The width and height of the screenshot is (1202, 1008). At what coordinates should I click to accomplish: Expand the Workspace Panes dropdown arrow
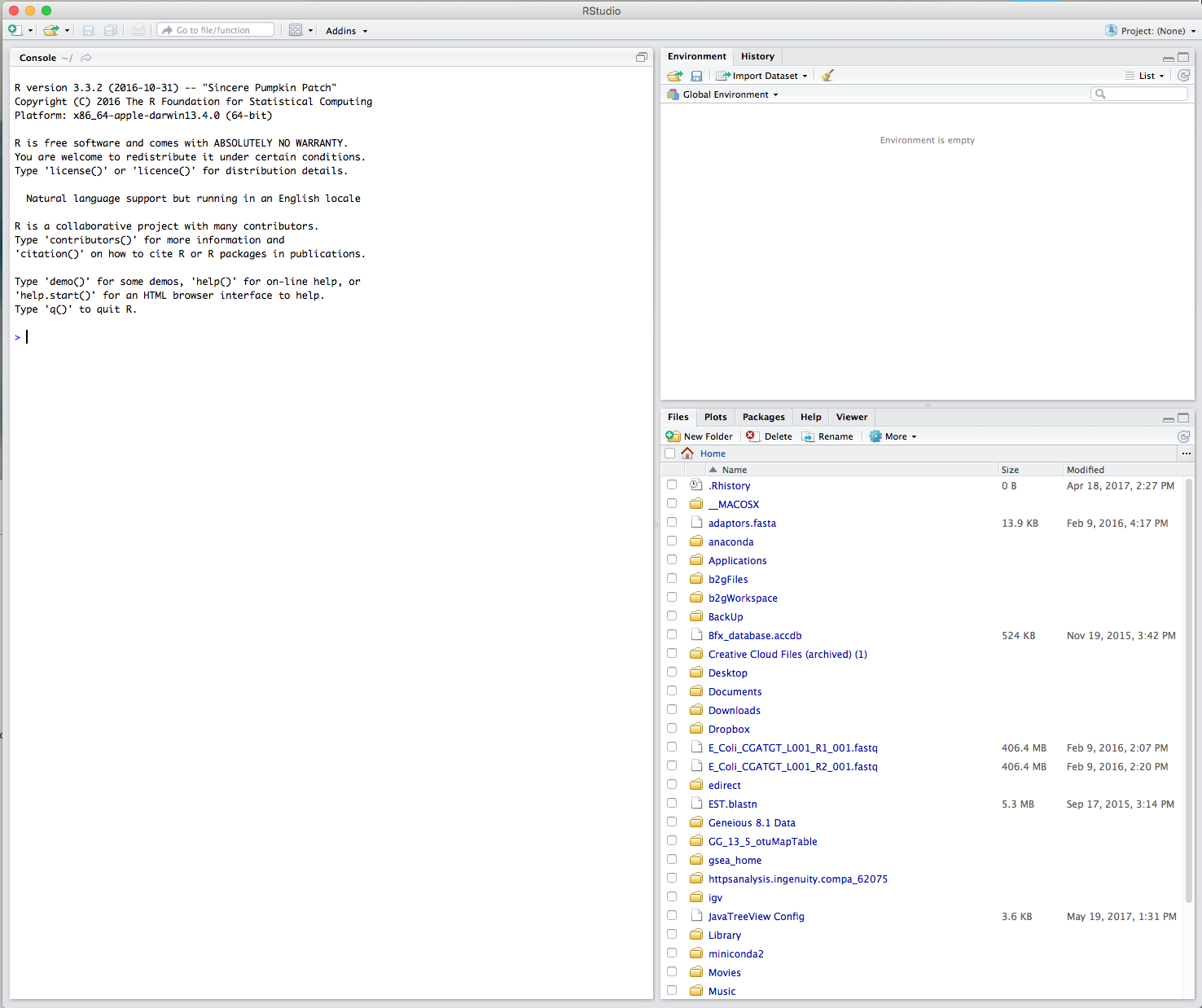pos(310,31)
